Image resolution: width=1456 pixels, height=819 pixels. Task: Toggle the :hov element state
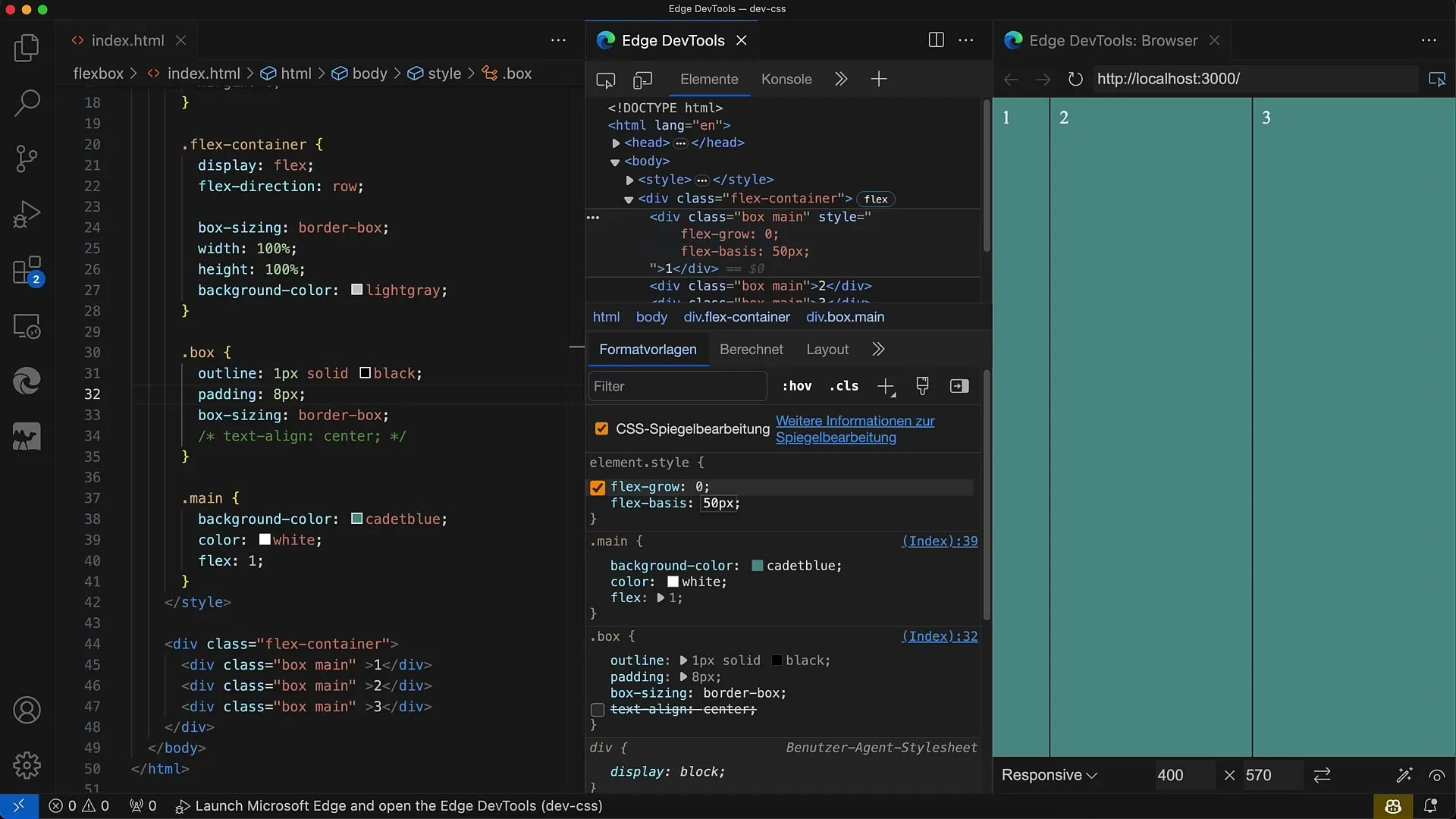click(x=797, y=386)
